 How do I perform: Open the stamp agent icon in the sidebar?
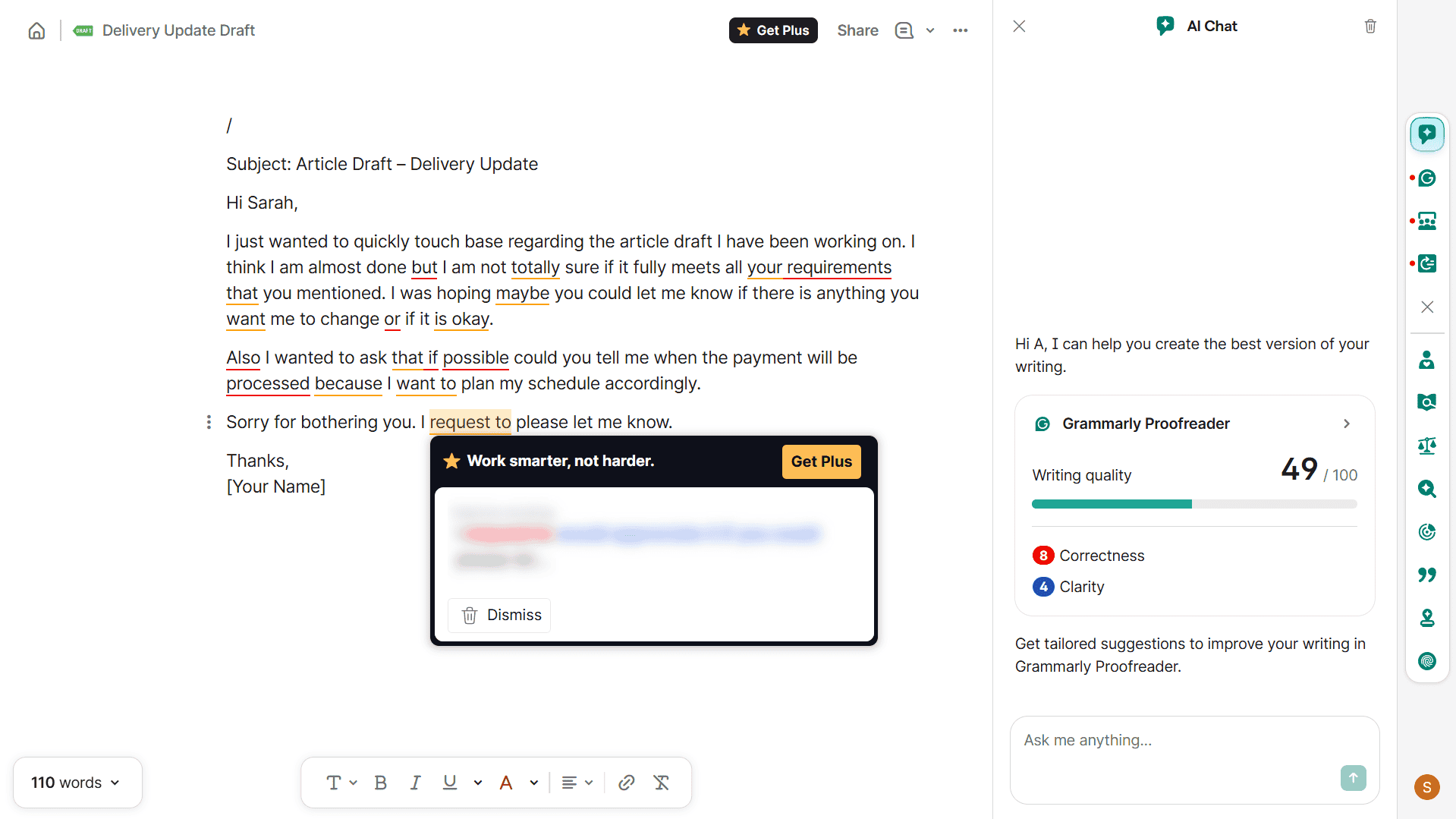click(x=1427, y=618)
